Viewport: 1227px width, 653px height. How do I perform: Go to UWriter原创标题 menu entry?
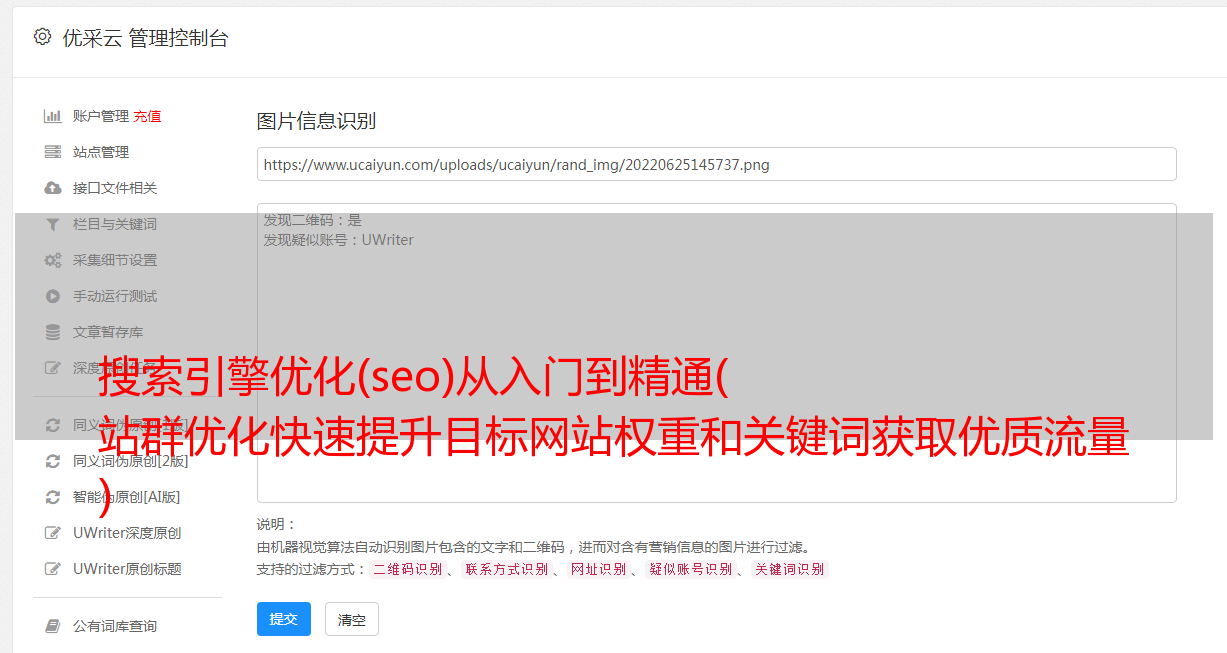tap(127, 569)
